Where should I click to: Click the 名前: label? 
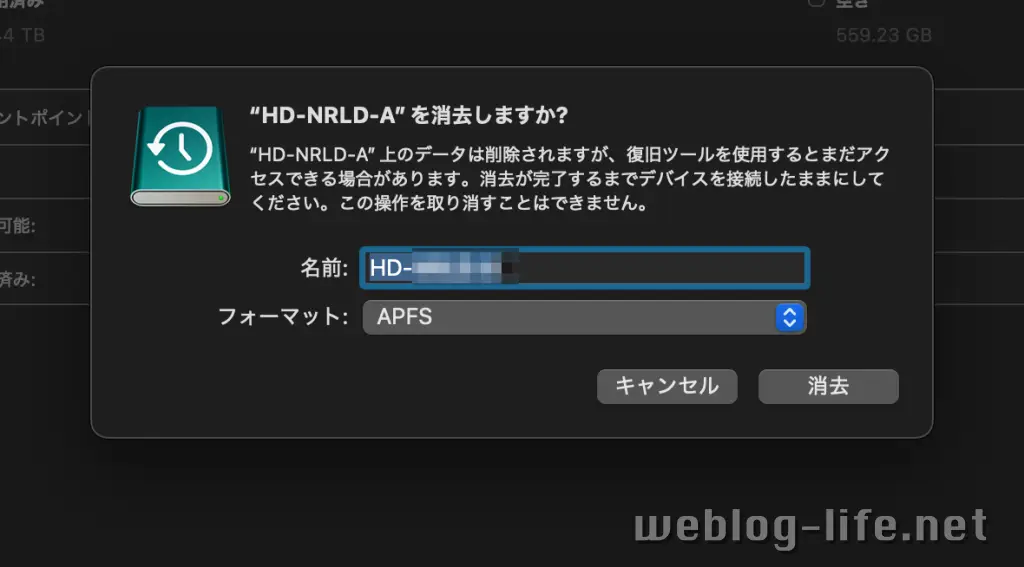click(324, 268)
